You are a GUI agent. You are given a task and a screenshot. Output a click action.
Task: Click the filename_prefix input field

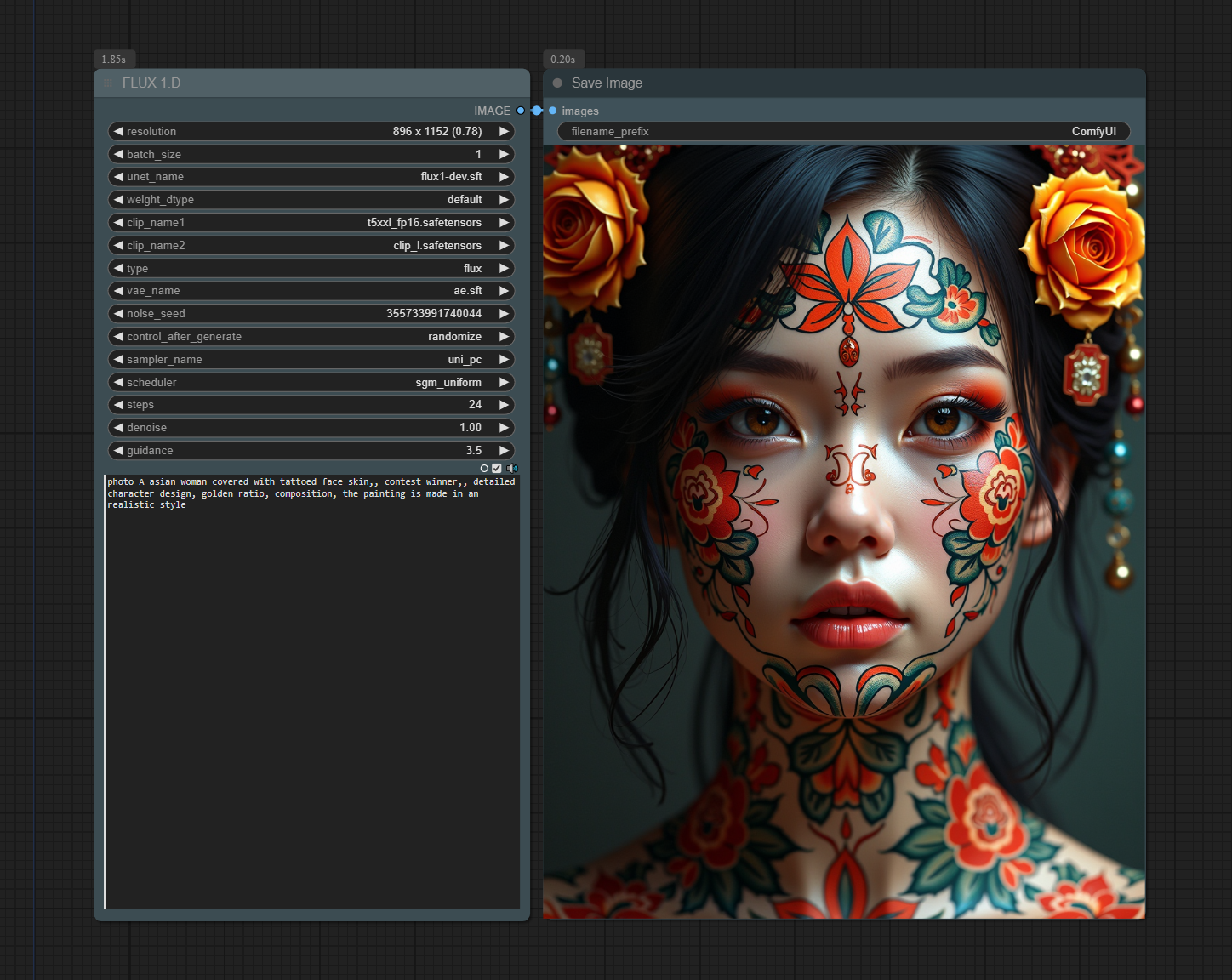pyautogui.click(x=842, y=132)
